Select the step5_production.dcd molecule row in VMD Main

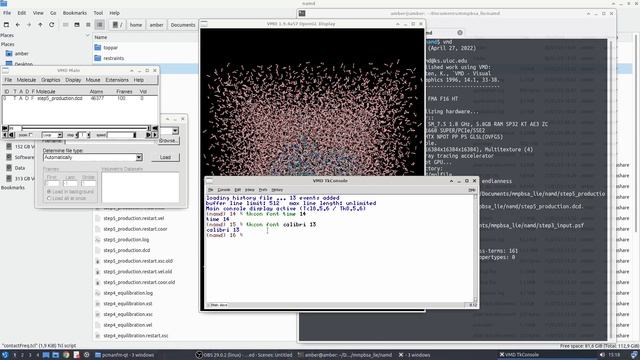tap(80, 98)
